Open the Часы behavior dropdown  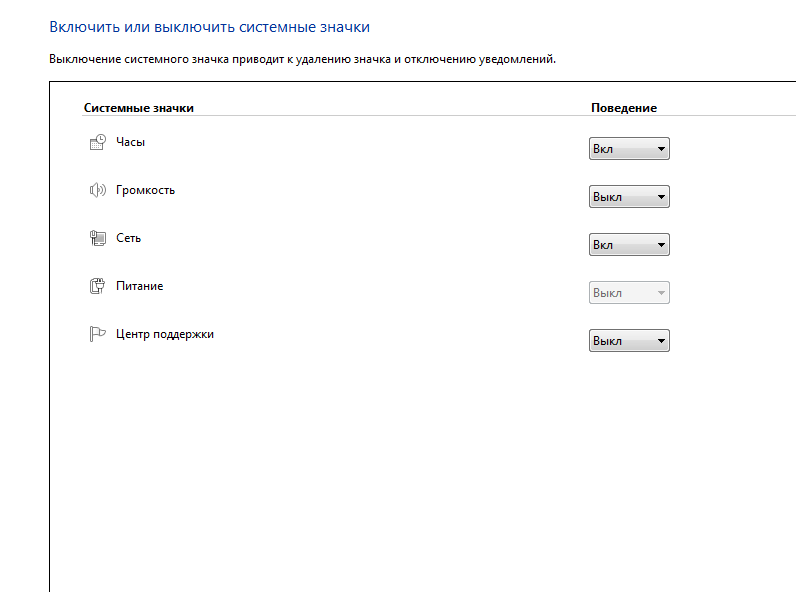(629, 149)
